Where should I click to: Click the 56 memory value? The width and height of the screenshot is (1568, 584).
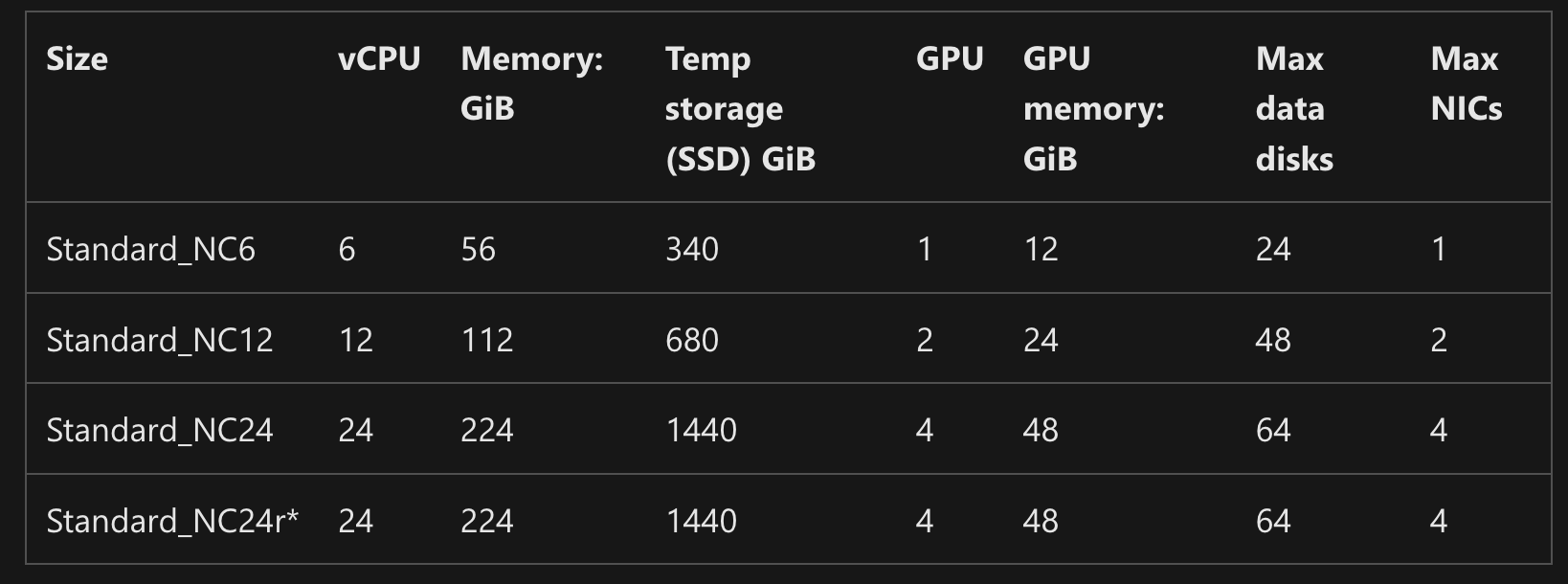pyautogui.click(x=479, y=249)
